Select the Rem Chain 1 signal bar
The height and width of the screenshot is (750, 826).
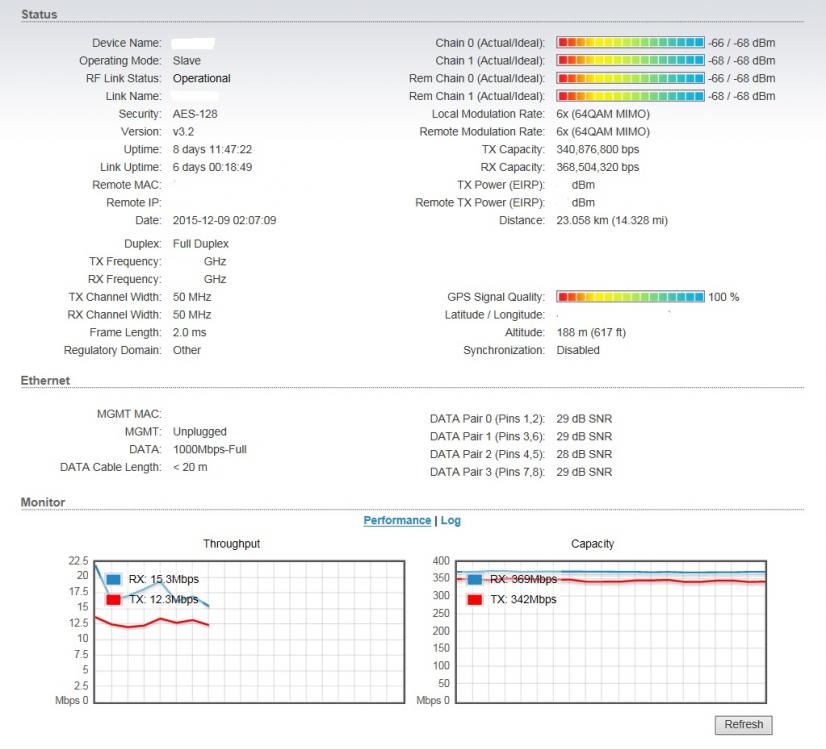tap(630, 96)
